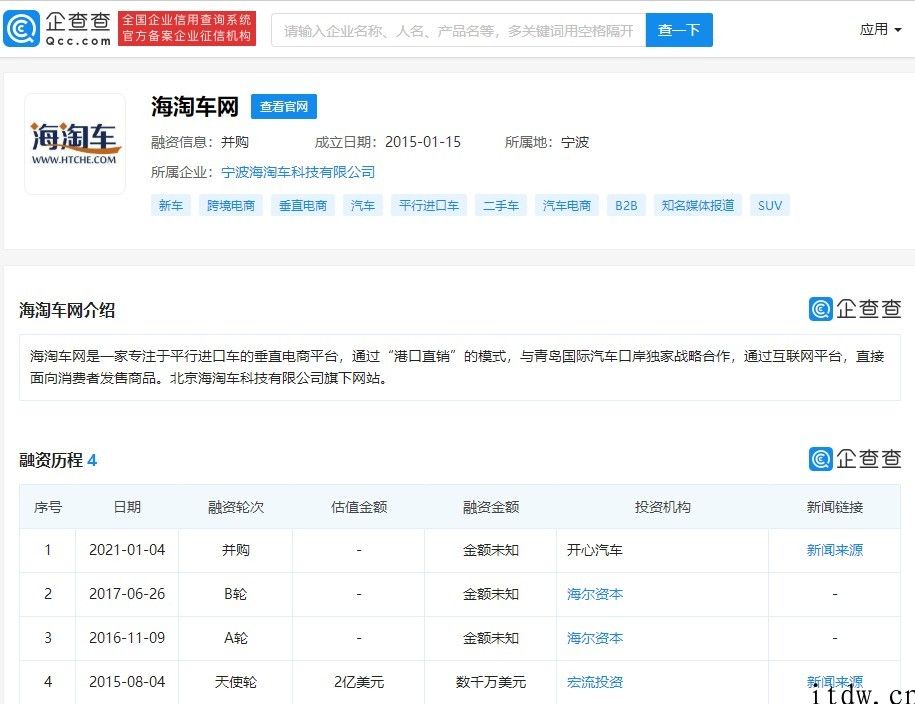Open the 宁波海淘车科技有限公司 company link
Image resolution: width=915 pixels, height=704 pixels.
point(298,172)
